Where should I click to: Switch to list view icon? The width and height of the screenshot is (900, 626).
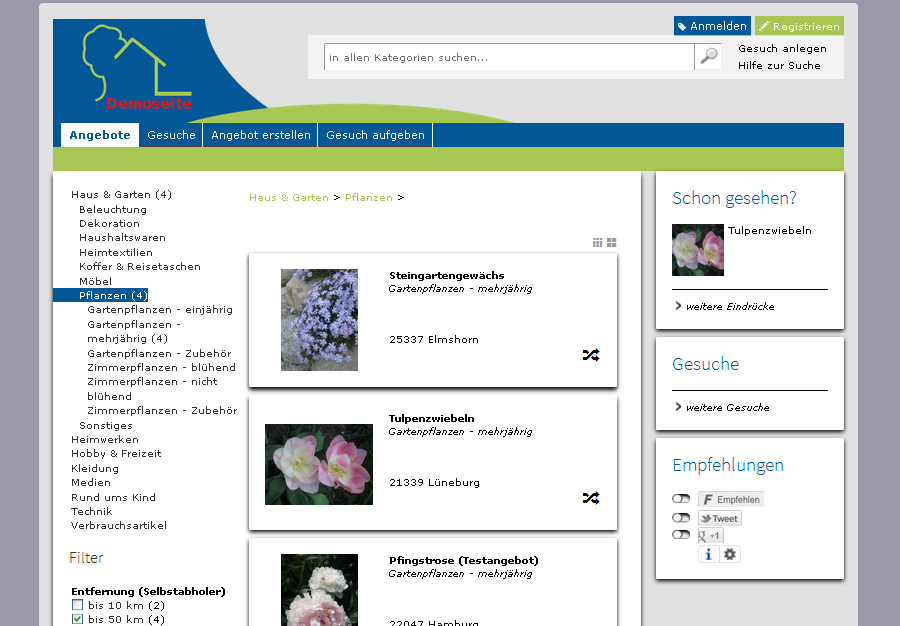[598, 243]
